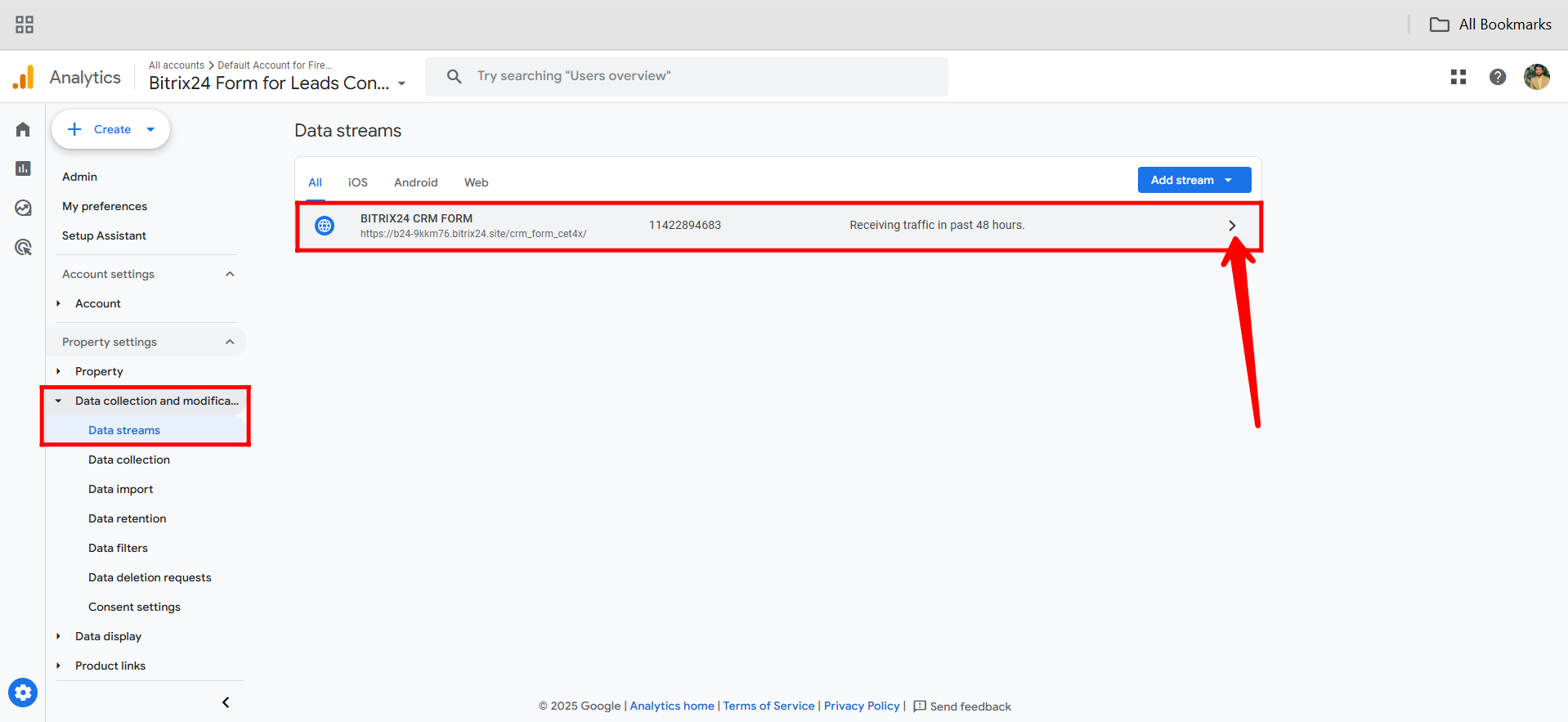Select Data import in sidebar

(121, 489)
